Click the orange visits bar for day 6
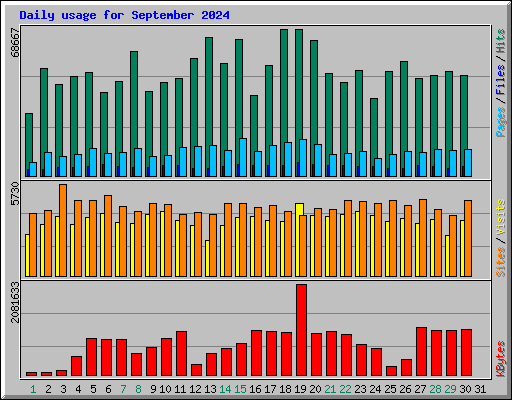 108,236
